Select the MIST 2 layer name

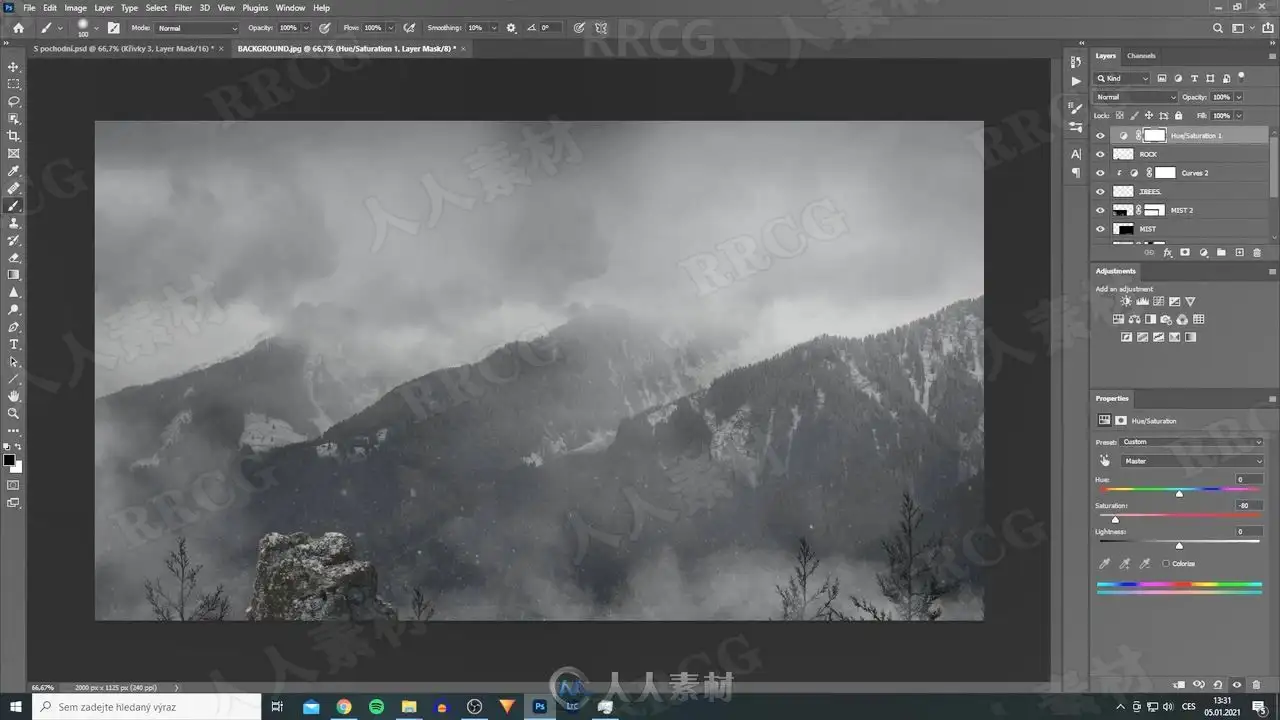point(1182,211)
